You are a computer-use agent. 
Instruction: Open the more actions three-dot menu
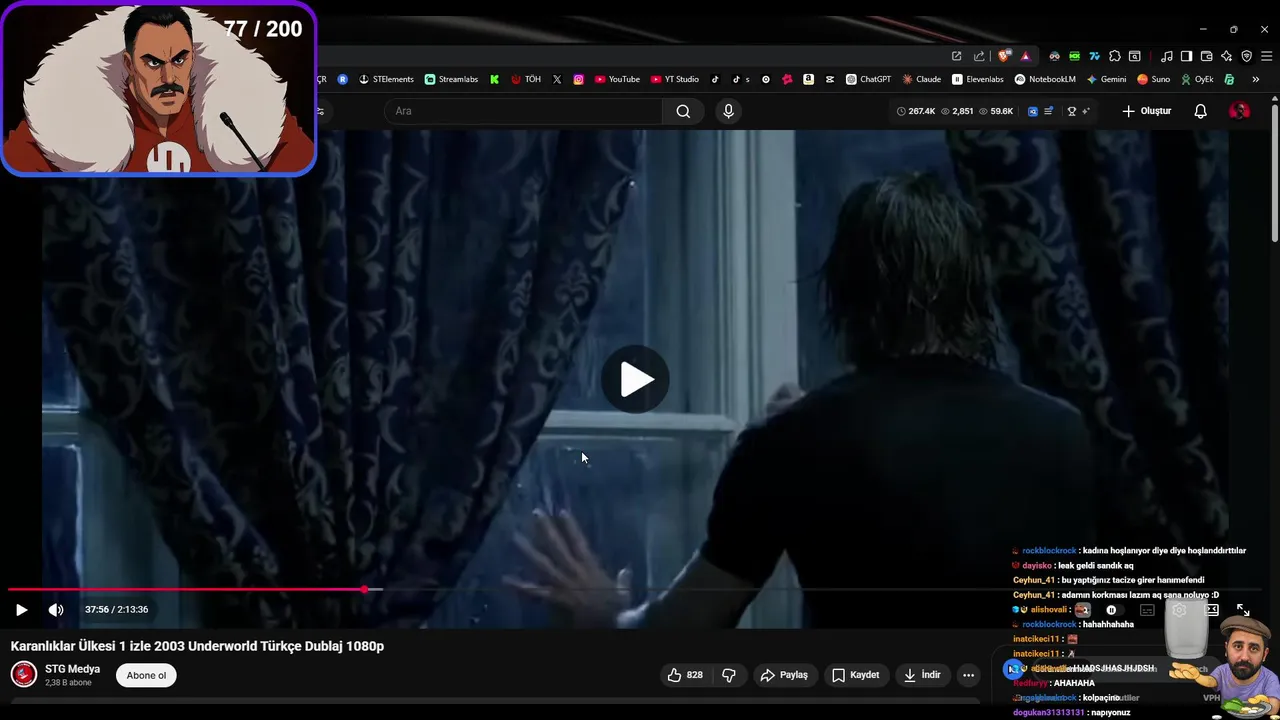point(968,675)
